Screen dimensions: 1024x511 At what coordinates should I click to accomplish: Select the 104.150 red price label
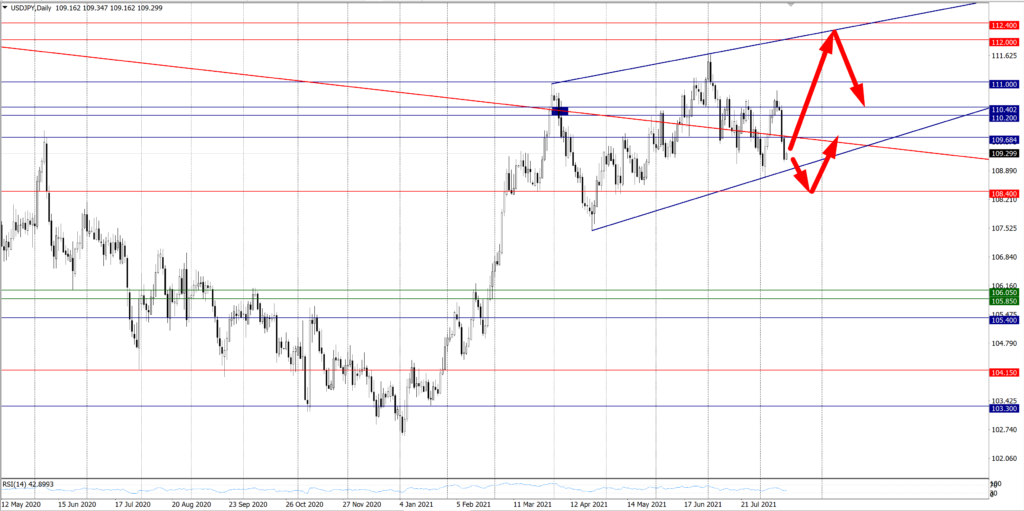pyautogui.click(x=1003, y=372)
